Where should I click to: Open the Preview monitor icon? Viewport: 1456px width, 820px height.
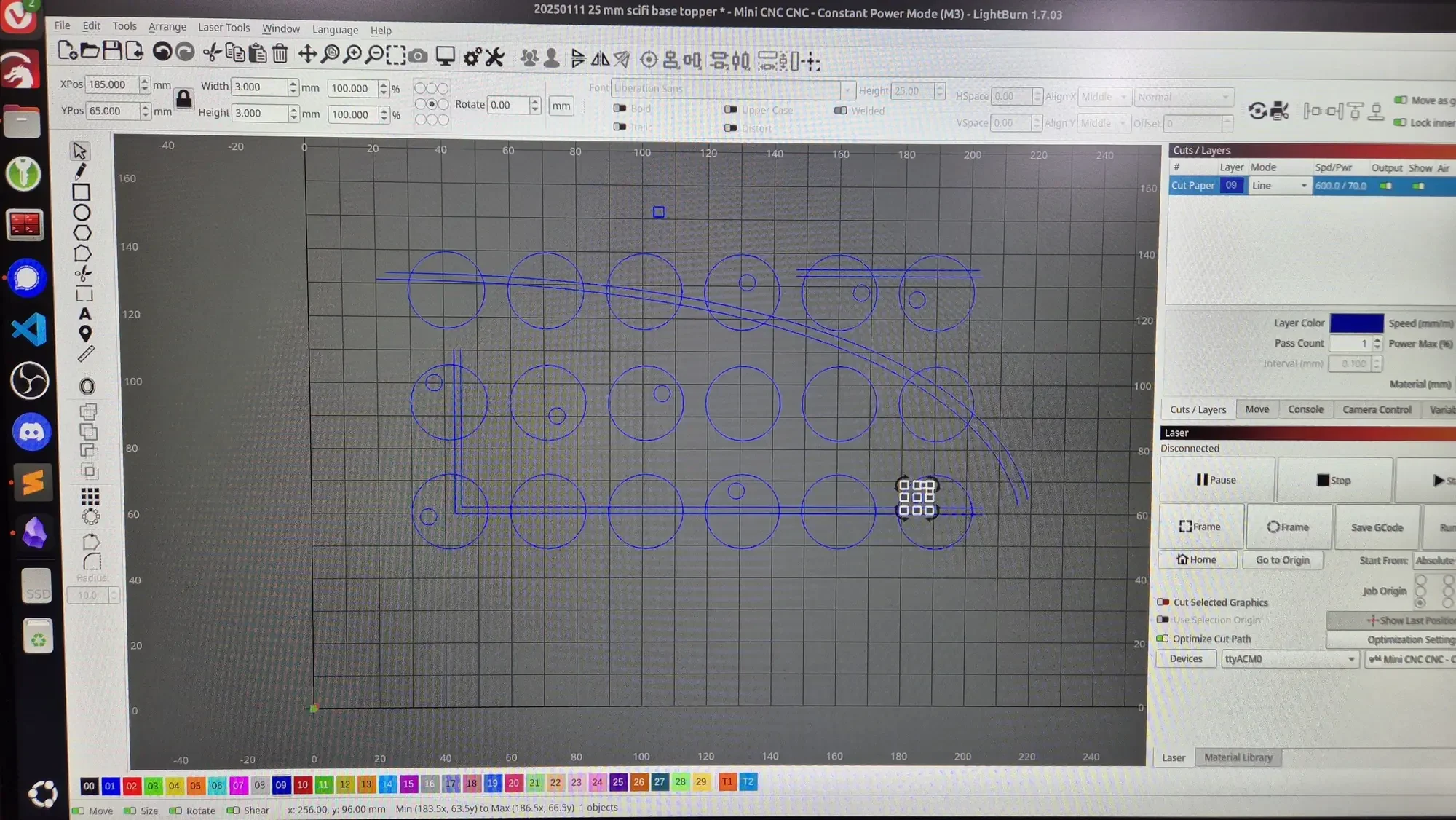click(445, 56)
